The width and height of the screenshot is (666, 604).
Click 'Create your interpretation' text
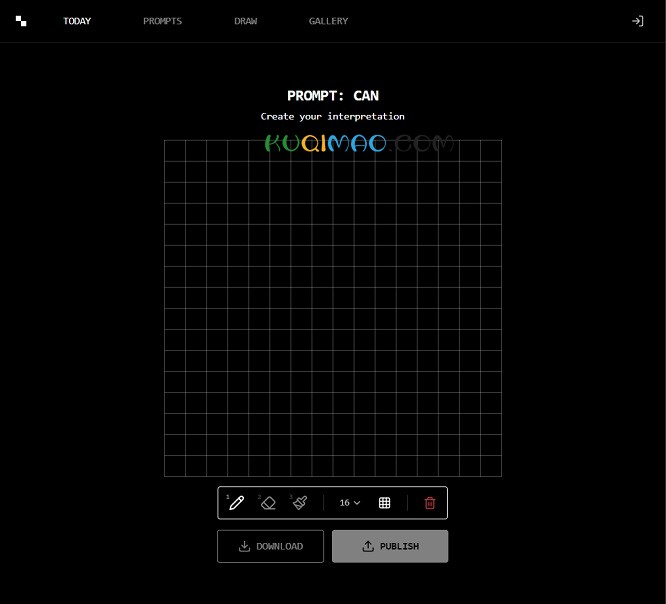coord(333,116)
